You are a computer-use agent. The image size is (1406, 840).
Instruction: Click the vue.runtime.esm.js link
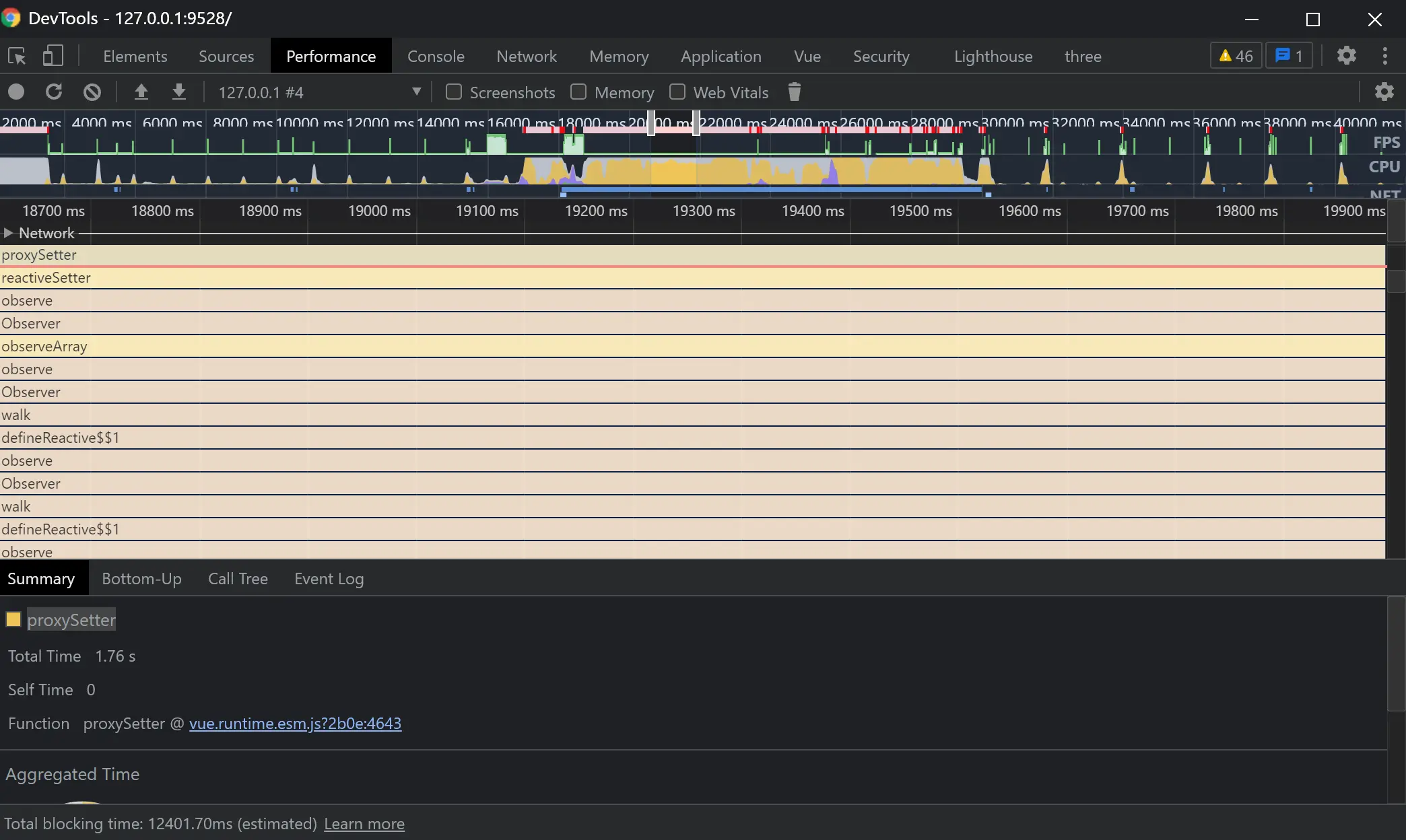(295, 723)
